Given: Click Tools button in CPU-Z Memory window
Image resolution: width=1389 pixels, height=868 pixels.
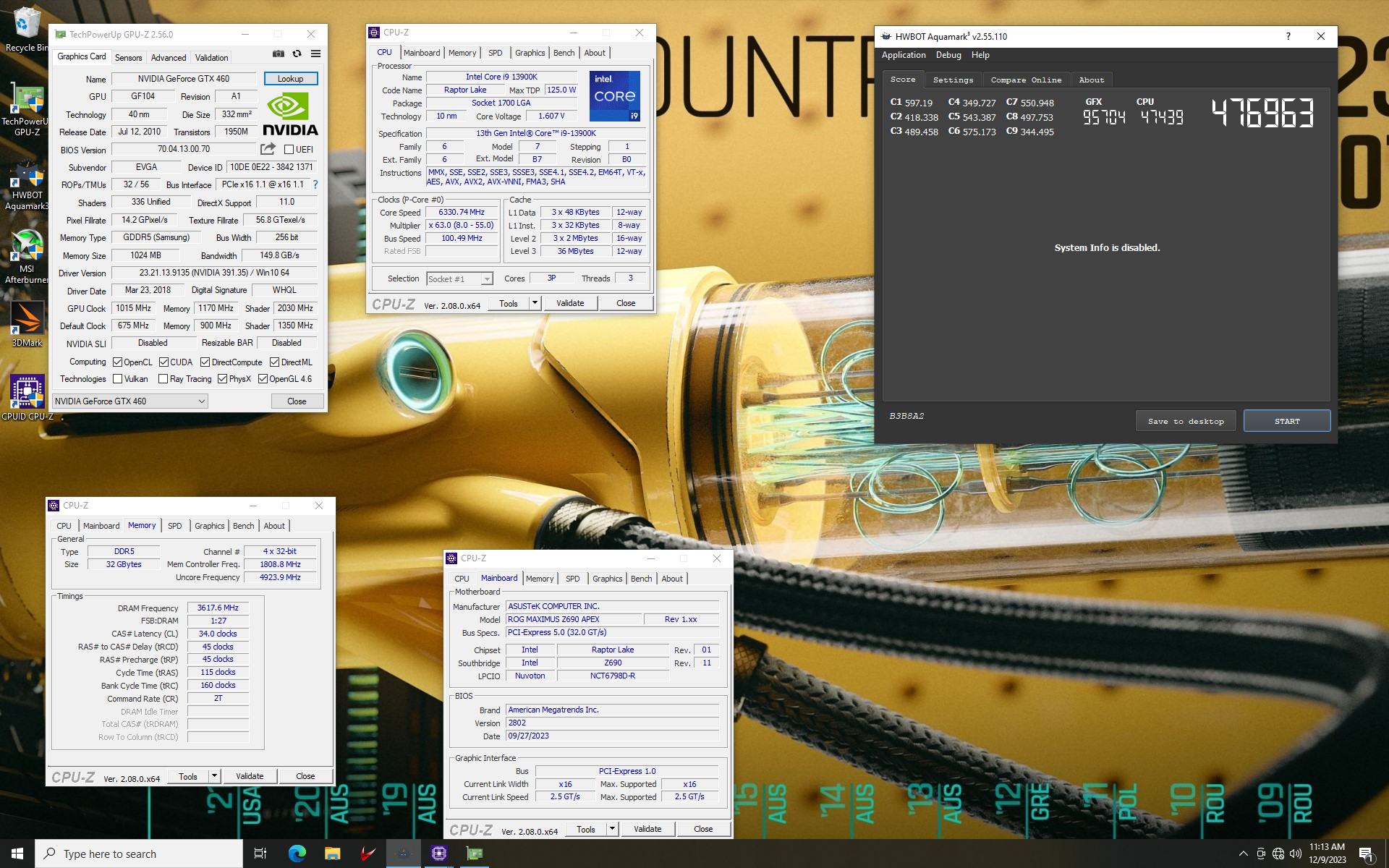Looking at the screenshot, I should pos(188,776).
